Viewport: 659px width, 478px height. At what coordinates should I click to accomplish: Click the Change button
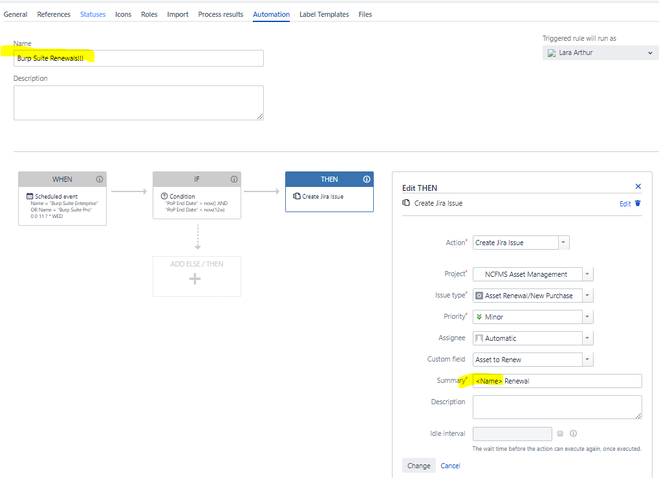tap(419, 465)
